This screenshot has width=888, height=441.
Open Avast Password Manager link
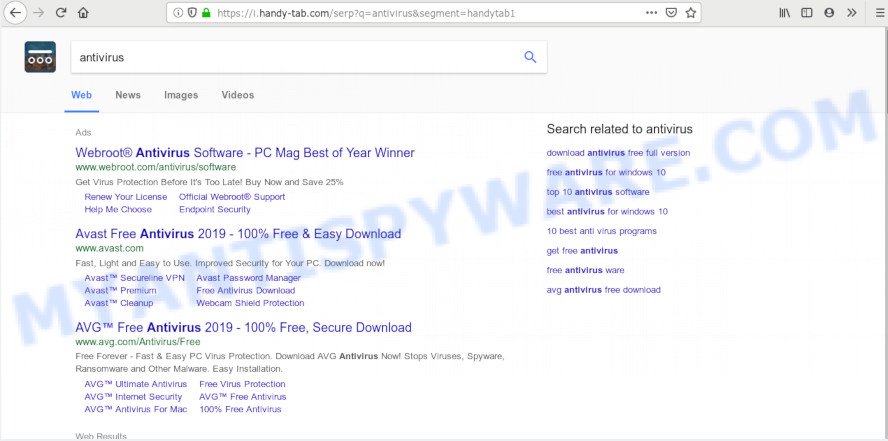(x=249, y=278)
